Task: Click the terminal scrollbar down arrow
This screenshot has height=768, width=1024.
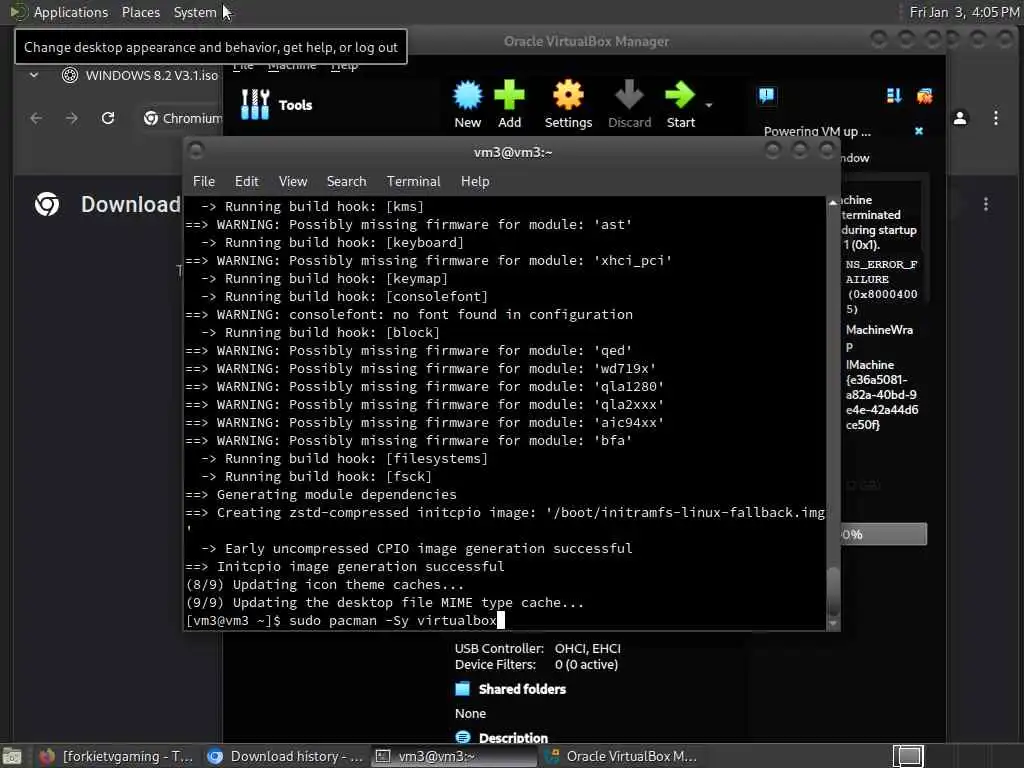Action: [x=833, y=624]
